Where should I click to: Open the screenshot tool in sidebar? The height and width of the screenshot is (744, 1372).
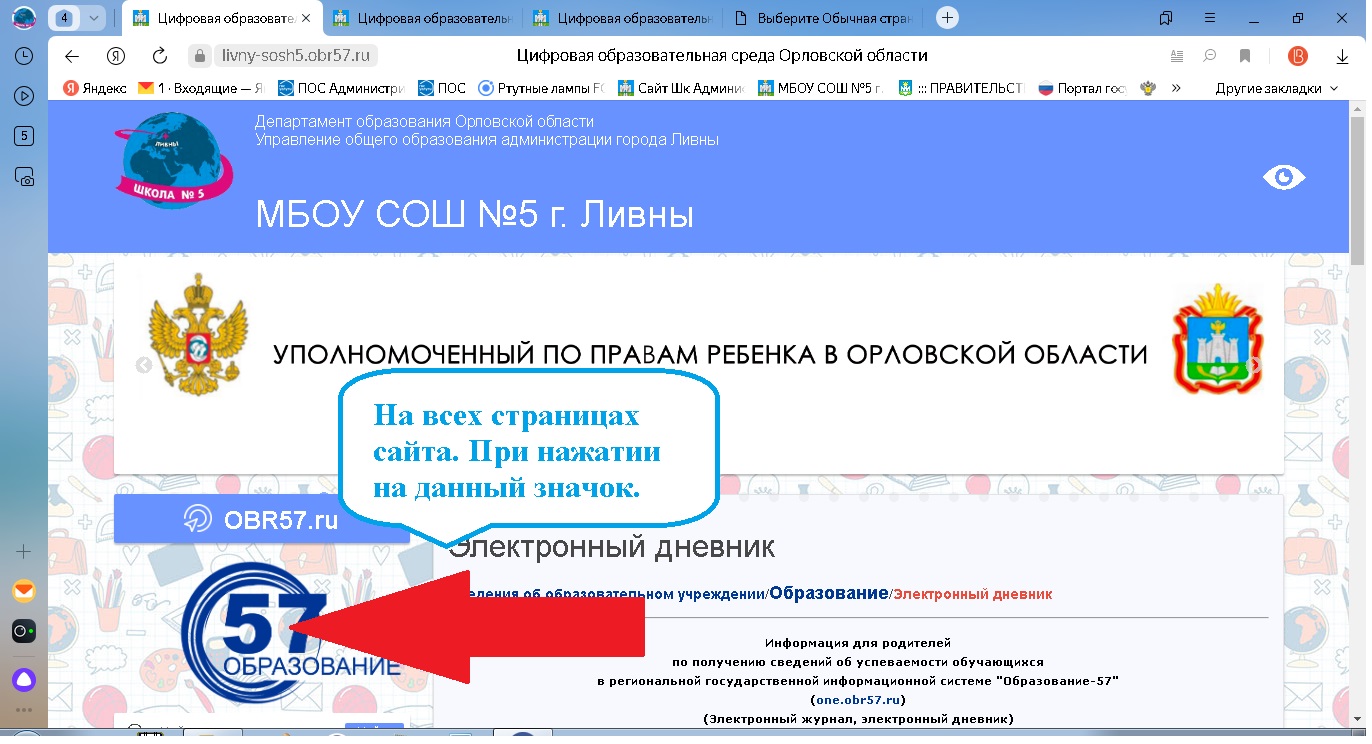[24, 177]
